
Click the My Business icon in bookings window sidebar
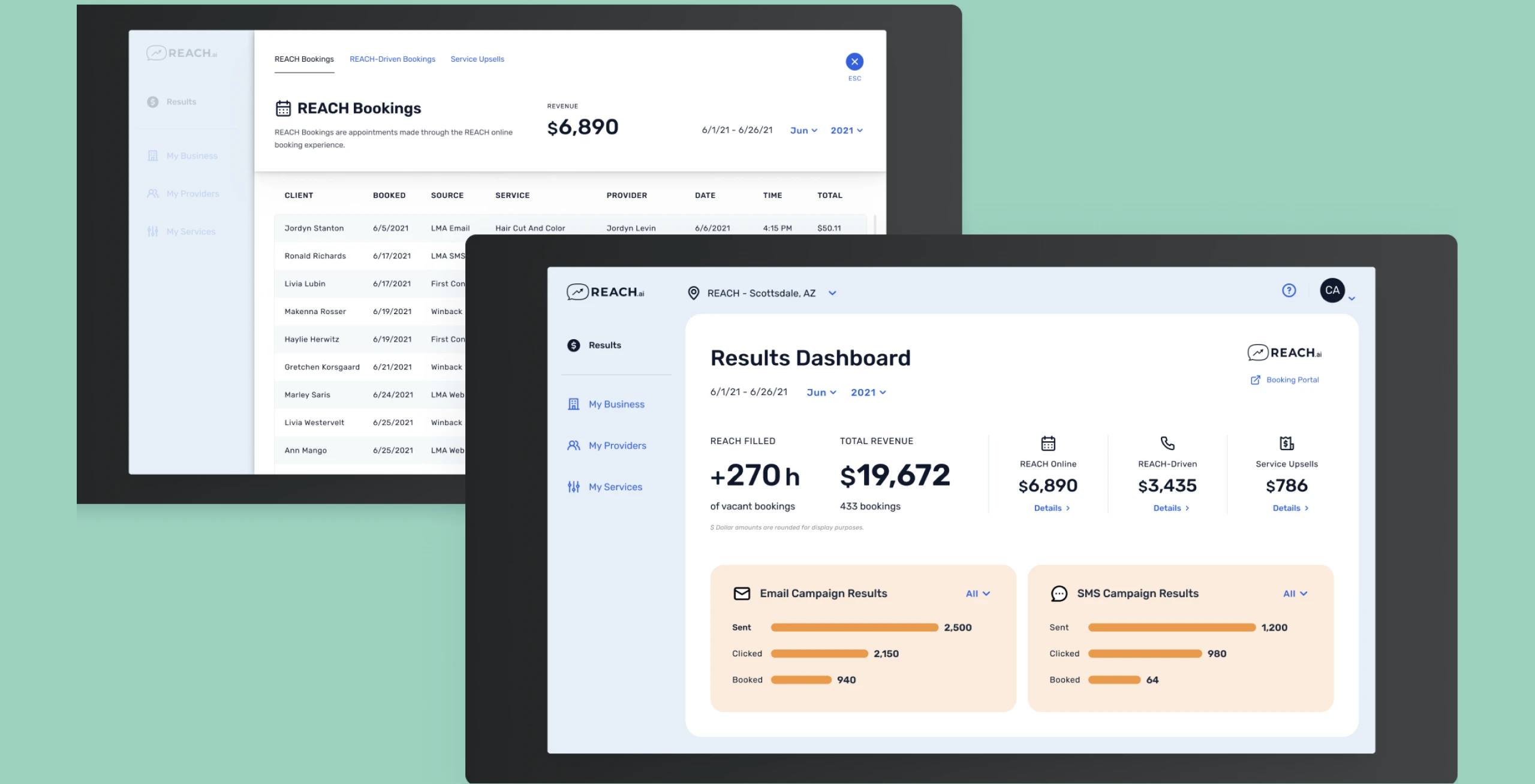point(153,156)
